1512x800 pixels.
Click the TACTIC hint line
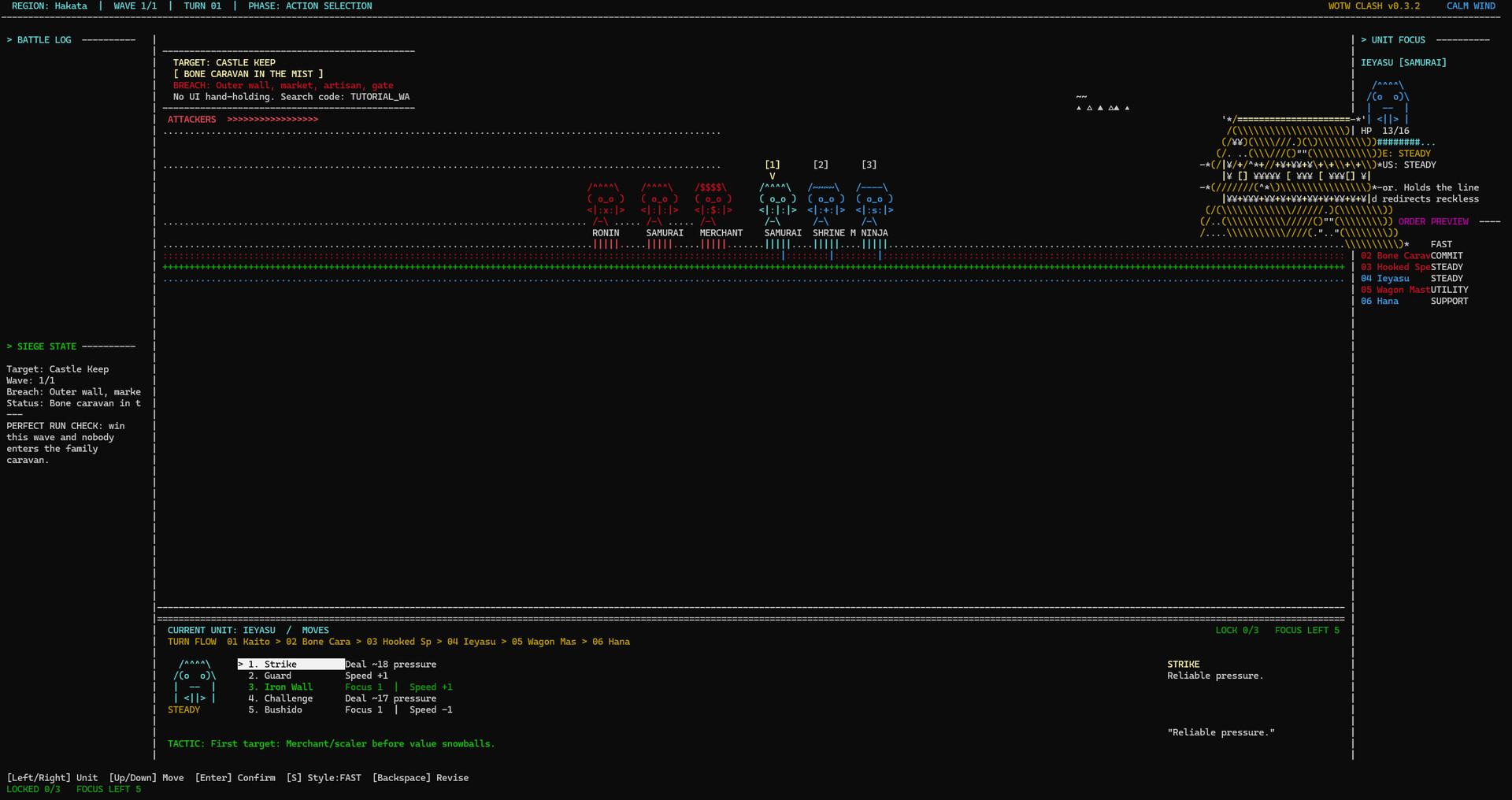(331, 744)
